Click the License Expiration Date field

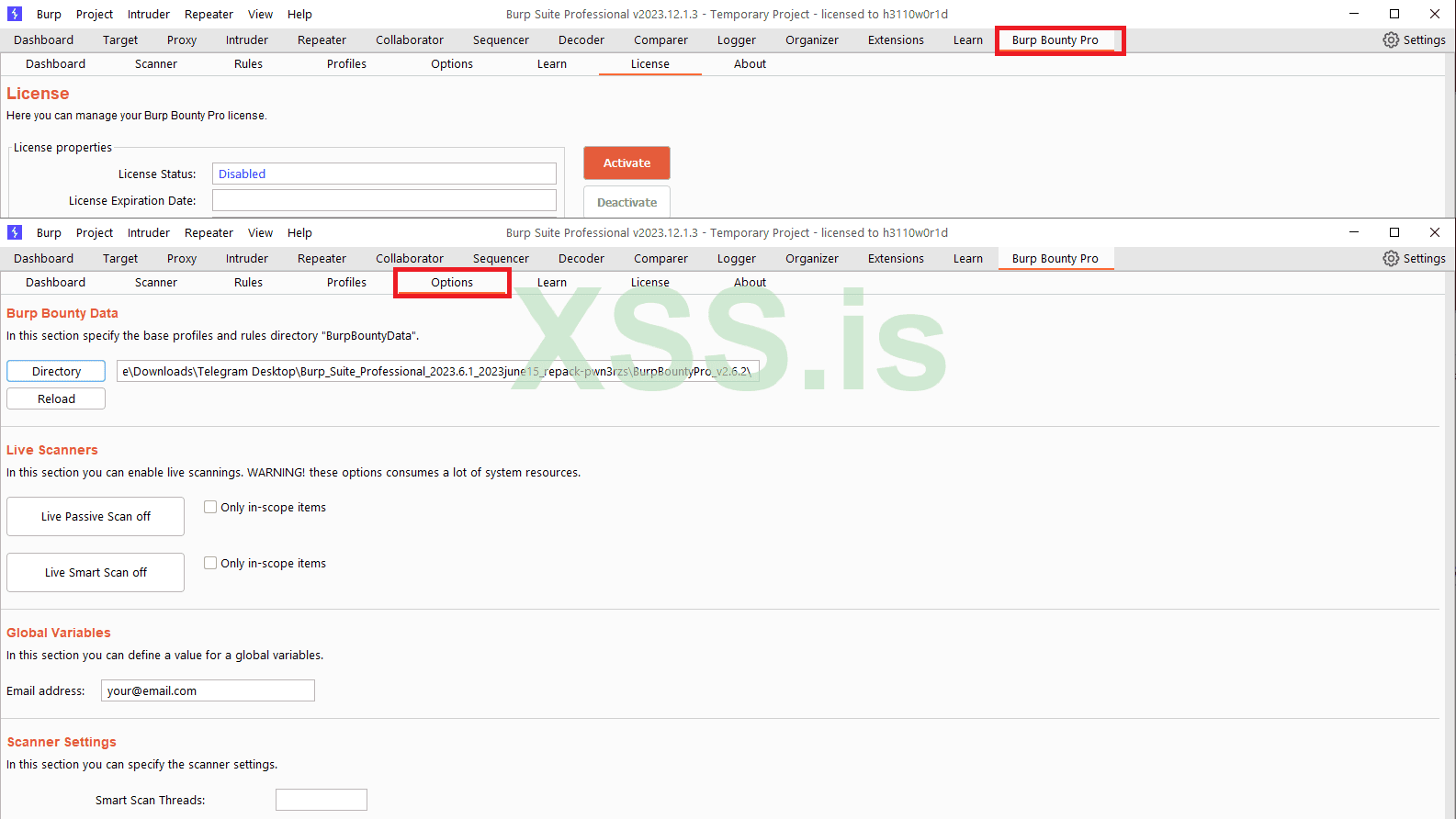tap(384, 200)
